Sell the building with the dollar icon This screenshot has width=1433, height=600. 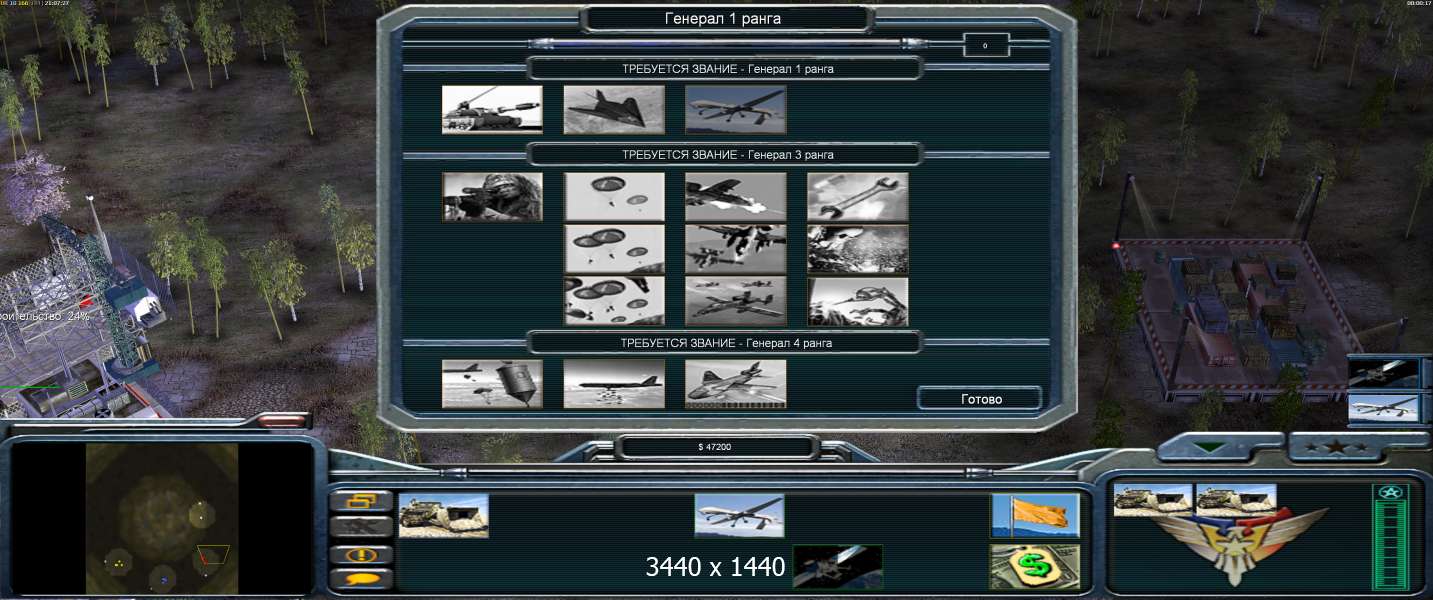tap(1035, 567)
